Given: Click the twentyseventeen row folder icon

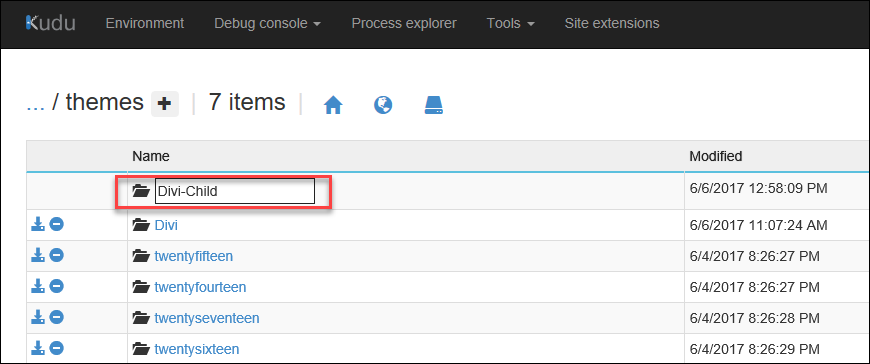Looking at the screenshot, I should click(141, 318).
